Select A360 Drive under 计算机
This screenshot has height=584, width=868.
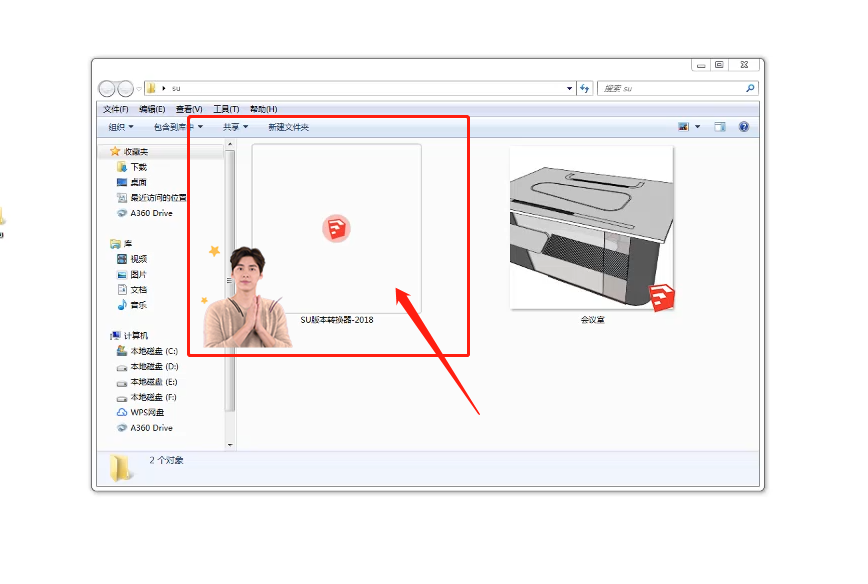[x=151, y=428]
